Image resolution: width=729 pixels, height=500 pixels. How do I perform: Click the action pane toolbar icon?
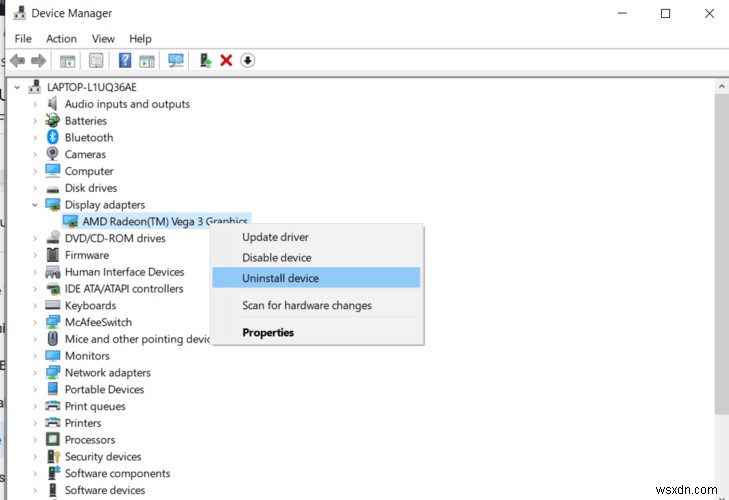(x=147, y=60)
